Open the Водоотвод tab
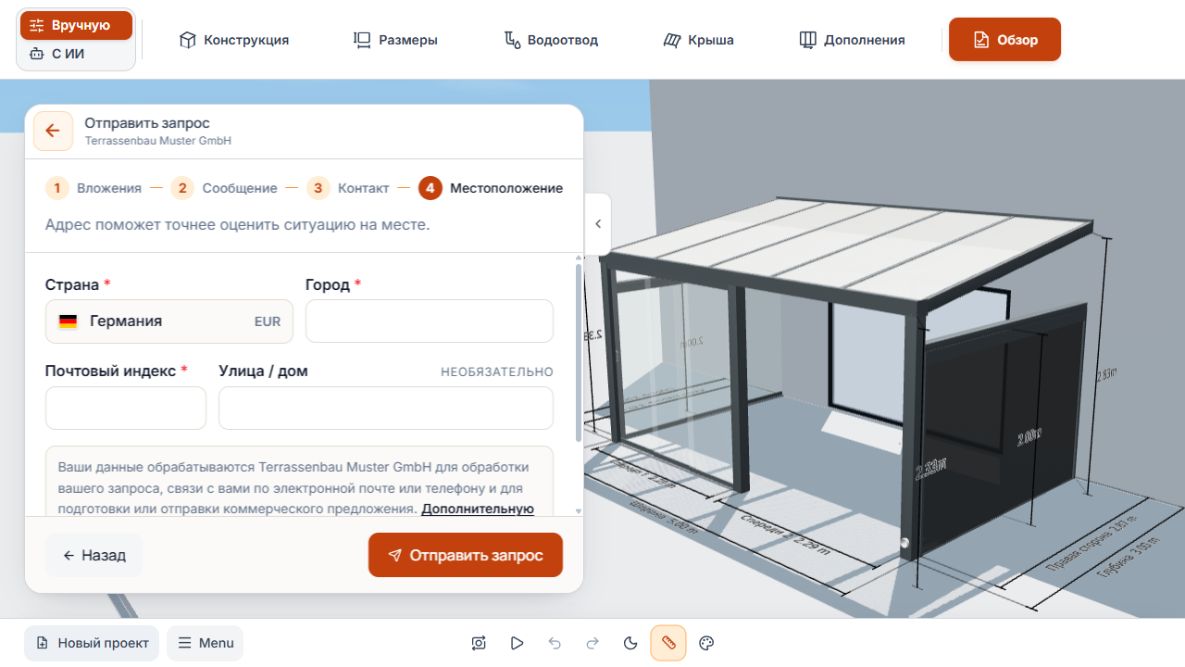This screenshot has width=1185, height=667. pos(551,40)
